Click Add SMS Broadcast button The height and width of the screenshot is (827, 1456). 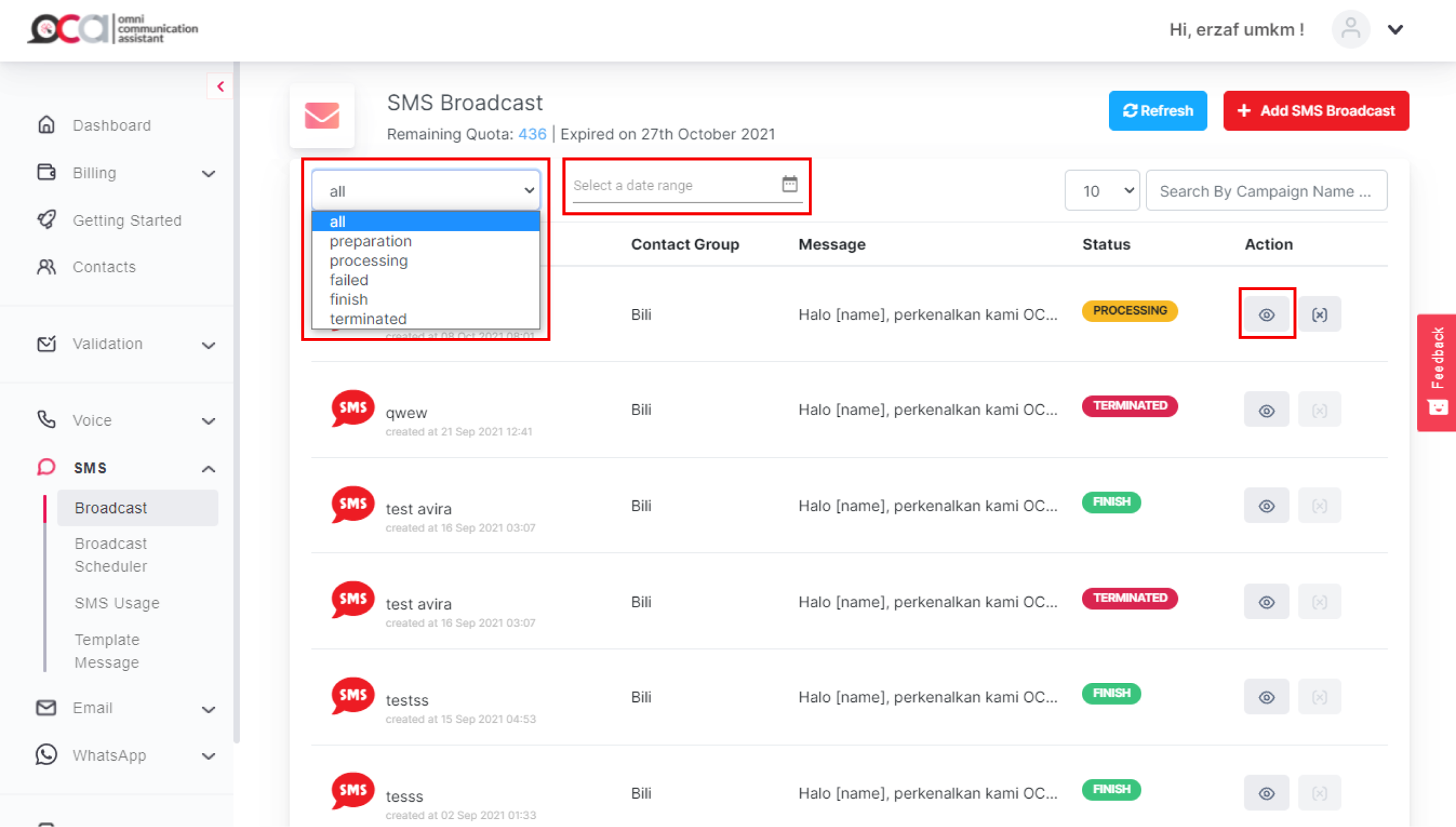pos(1316,111)
